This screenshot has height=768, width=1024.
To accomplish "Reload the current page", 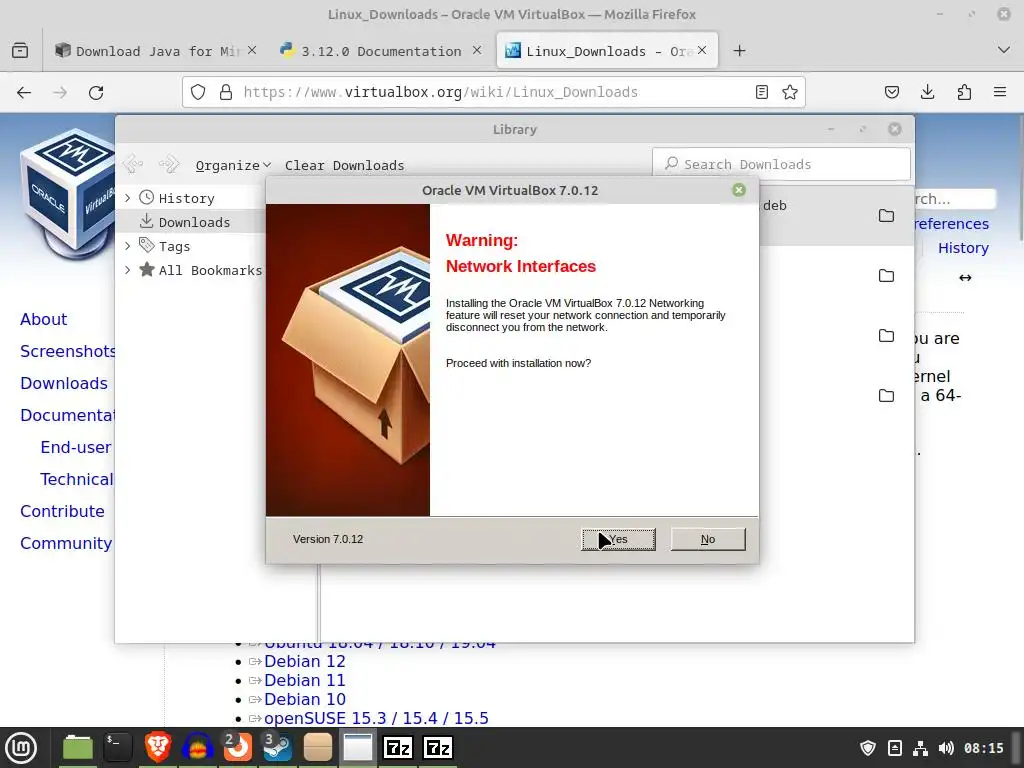I will point(96,92).
